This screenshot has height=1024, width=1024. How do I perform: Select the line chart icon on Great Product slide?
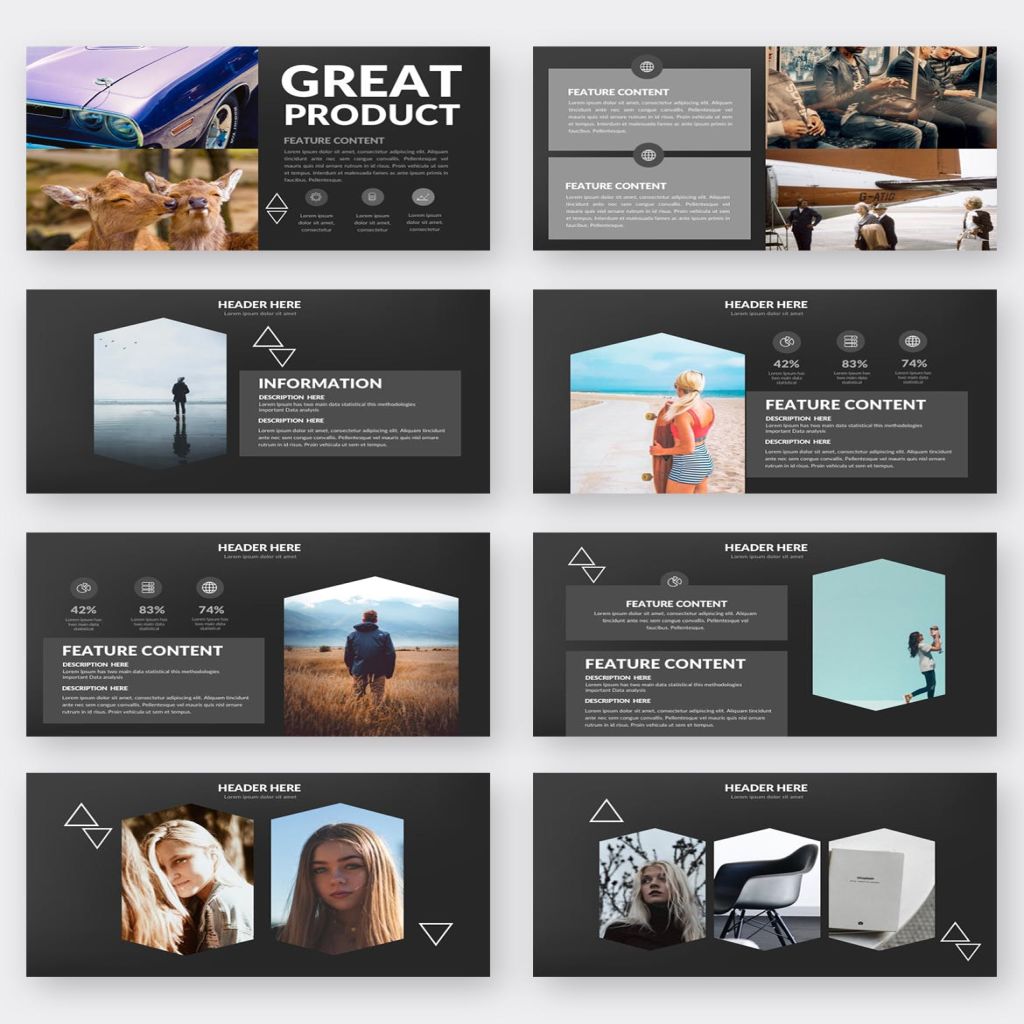point(423,197)
